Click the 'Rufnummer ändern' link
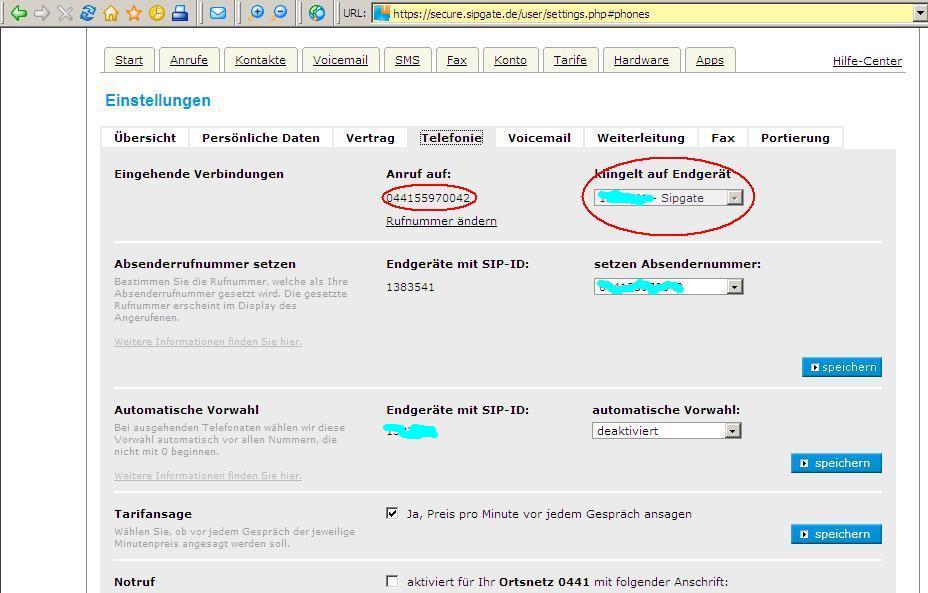The width and height of the screenshot is (928, 593). [x=441, y=221]
